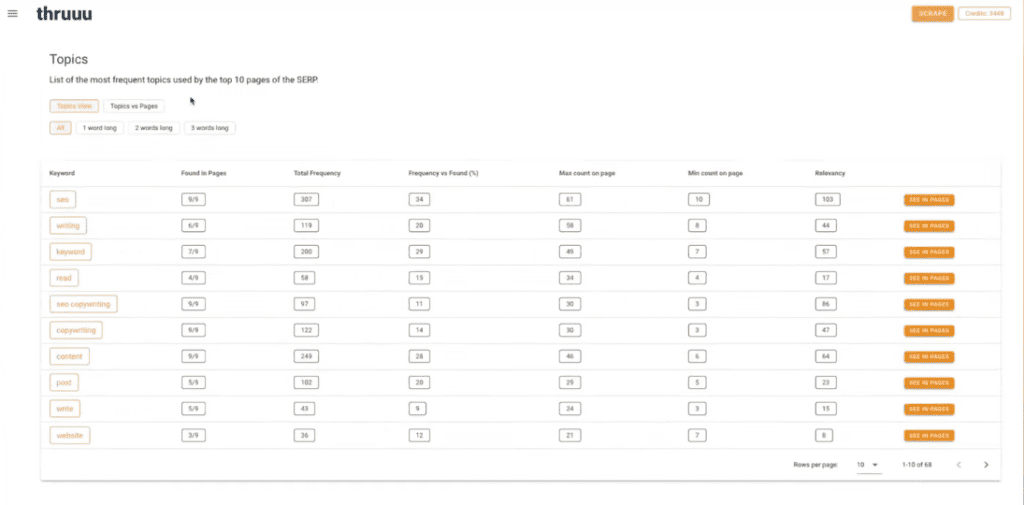Image resolution: width=1024 pixels, height=505 pixels.
Task: Go to next page of results
Action: coord(986,465)
